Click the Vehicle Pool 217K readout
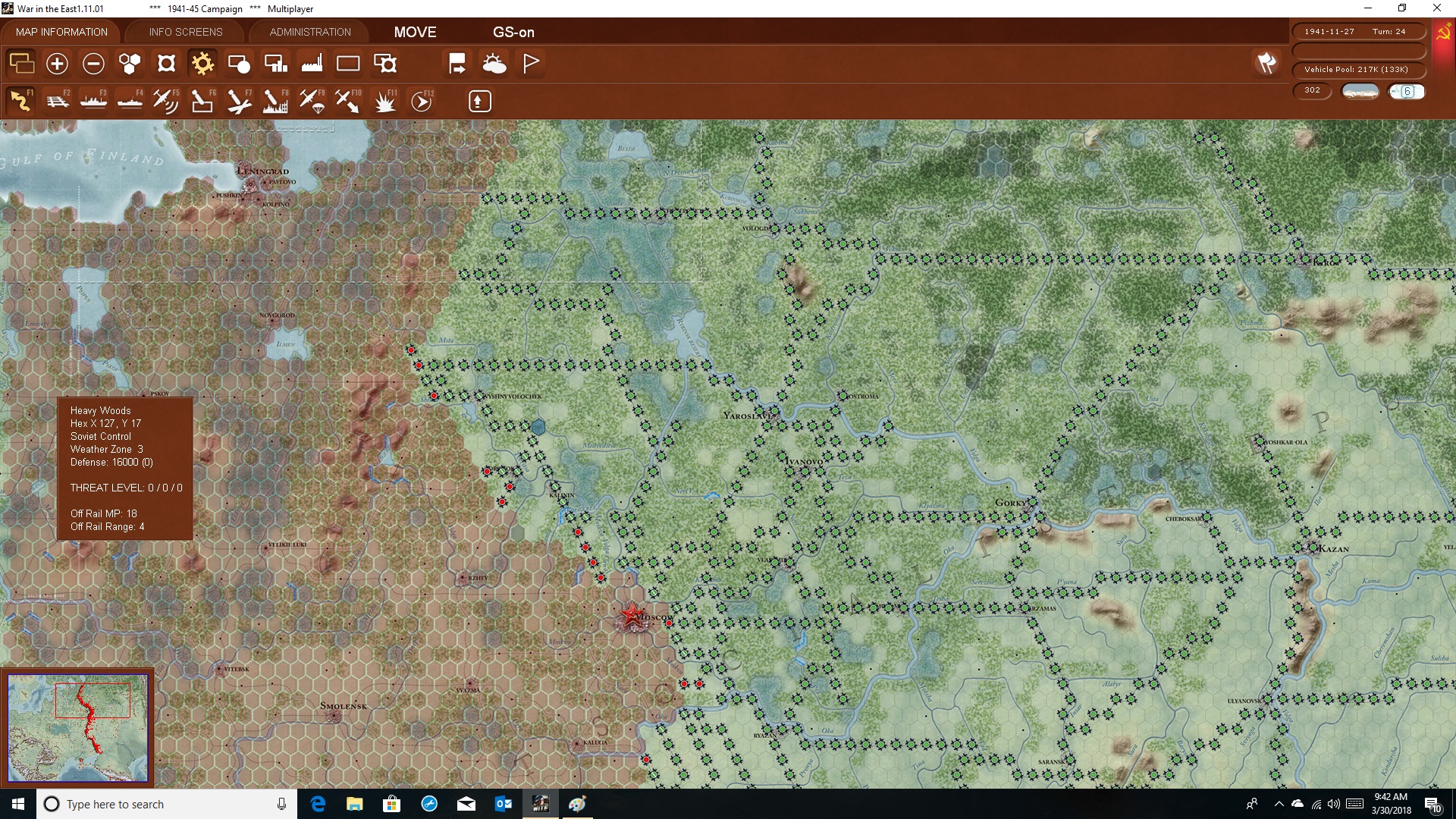 (x=1358, y=69)
